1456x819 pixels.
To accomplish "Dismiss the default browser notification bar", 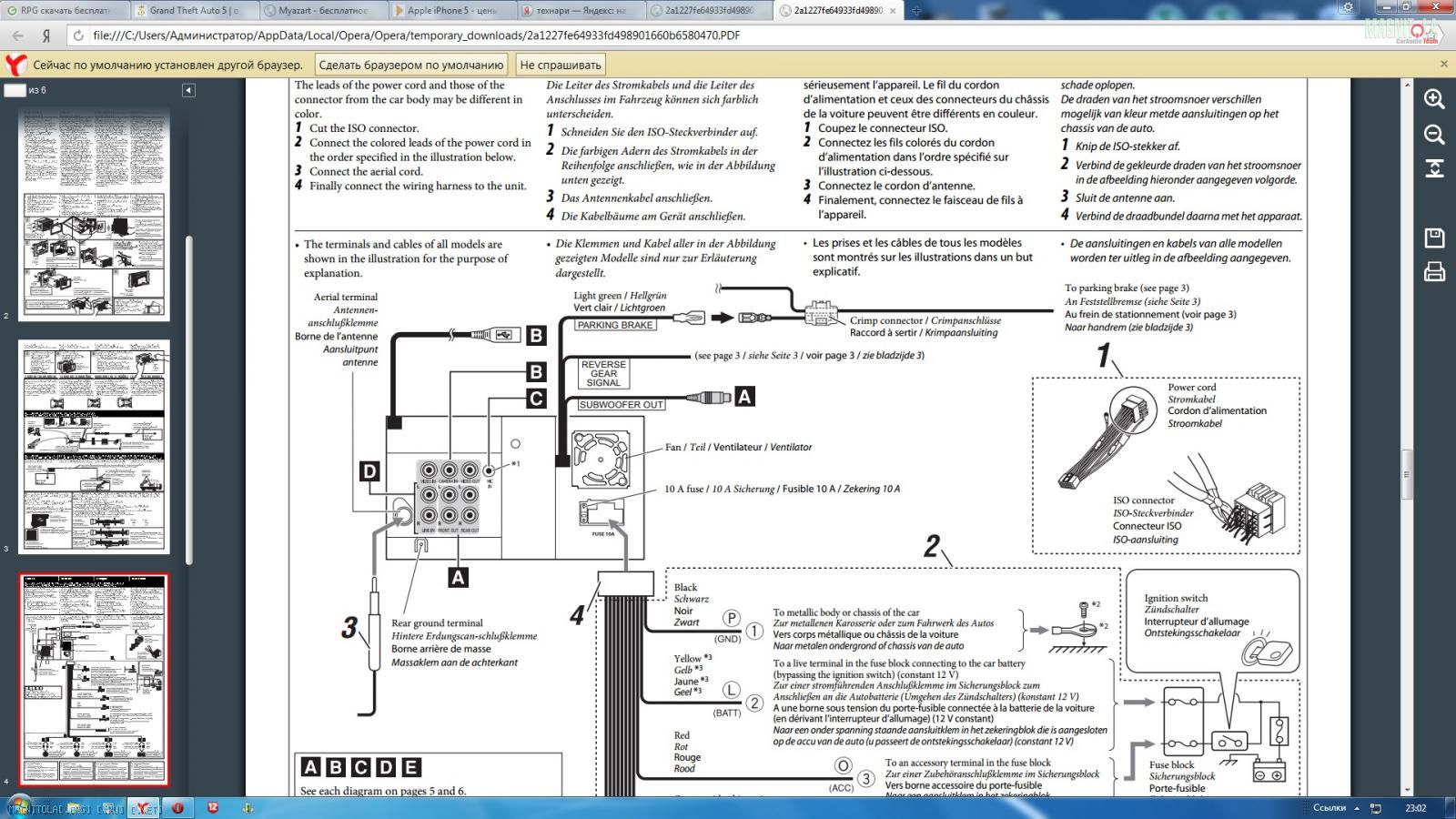I will (1443, 65).
